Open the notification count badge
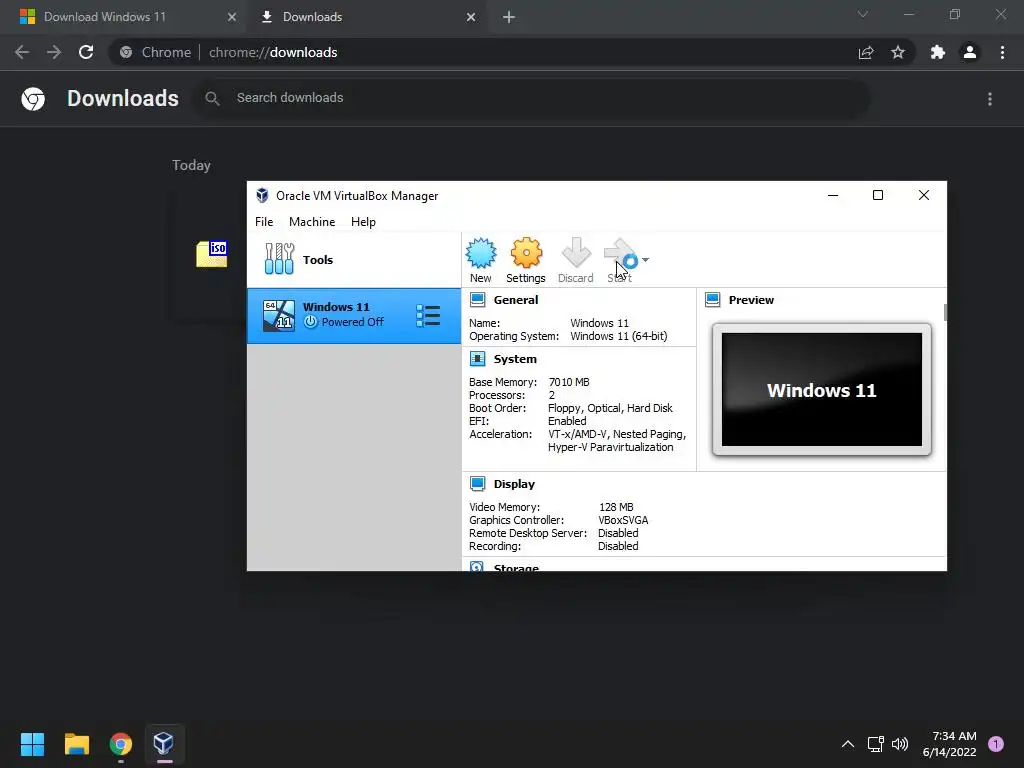Image resolution: width=1024 pixels, height=768 pixels. 996,744
